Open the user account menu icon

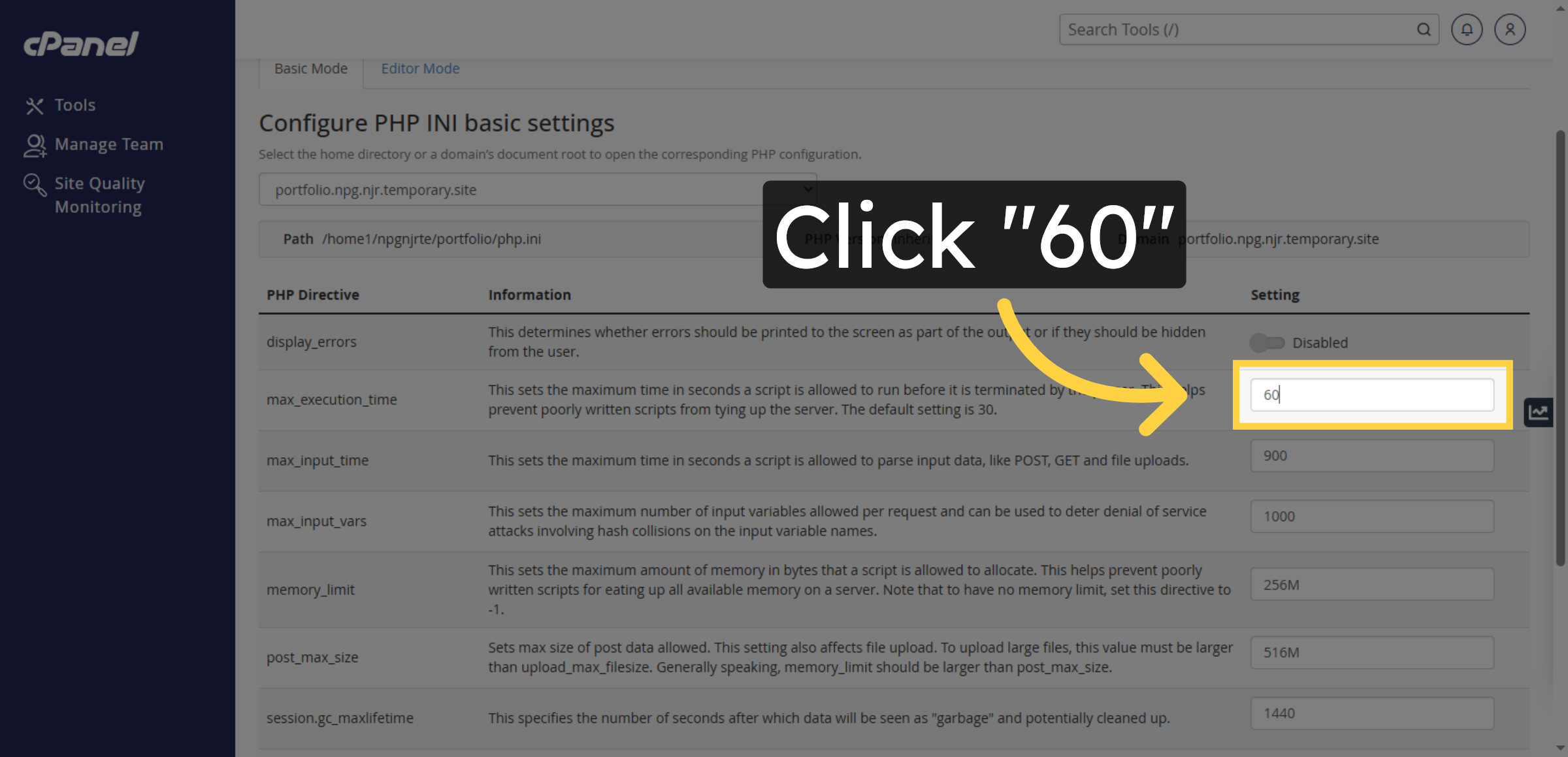[x=1510, y=30]
